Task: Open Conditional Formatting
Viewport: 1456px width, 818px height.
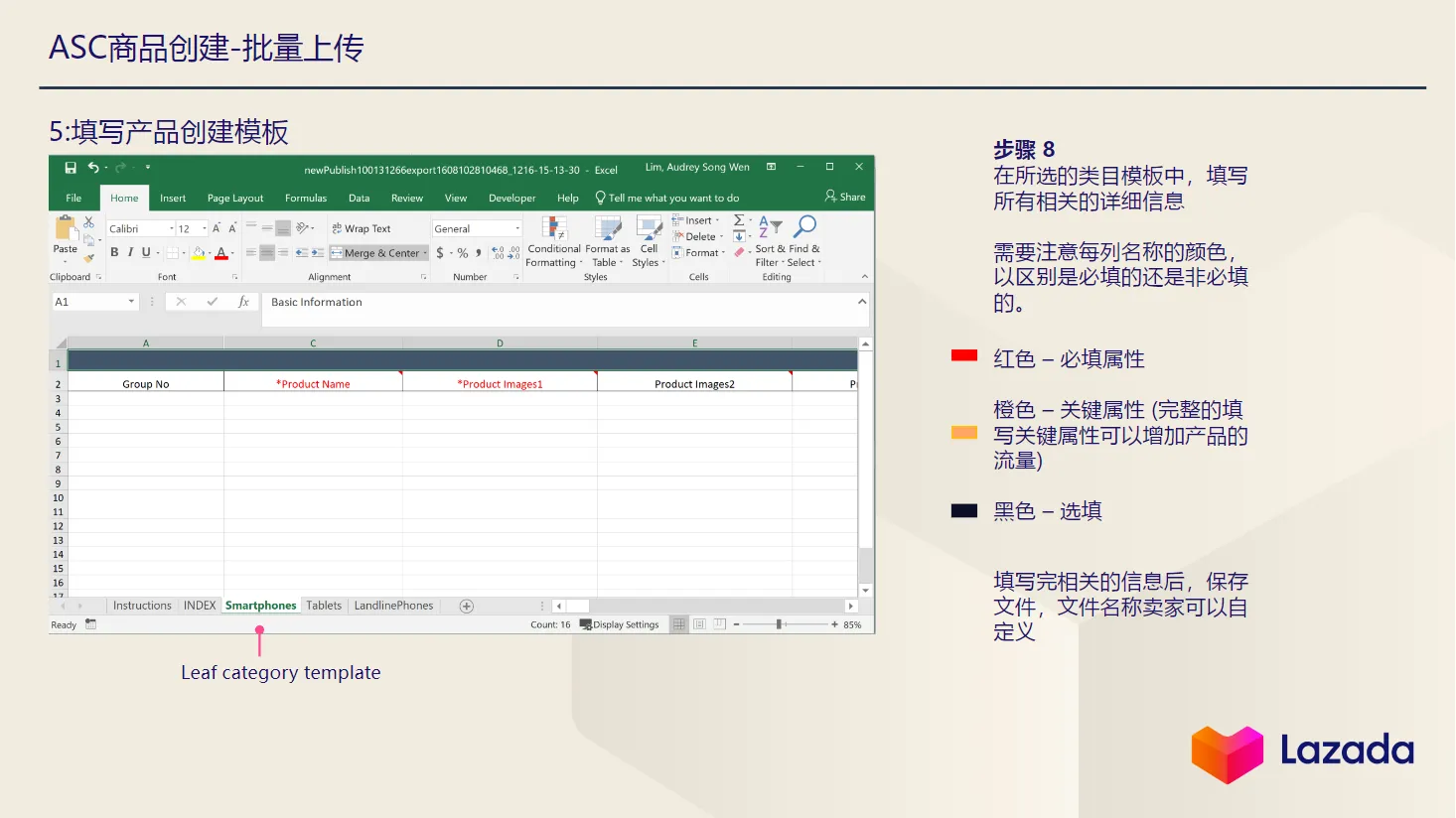Action: 553,239
